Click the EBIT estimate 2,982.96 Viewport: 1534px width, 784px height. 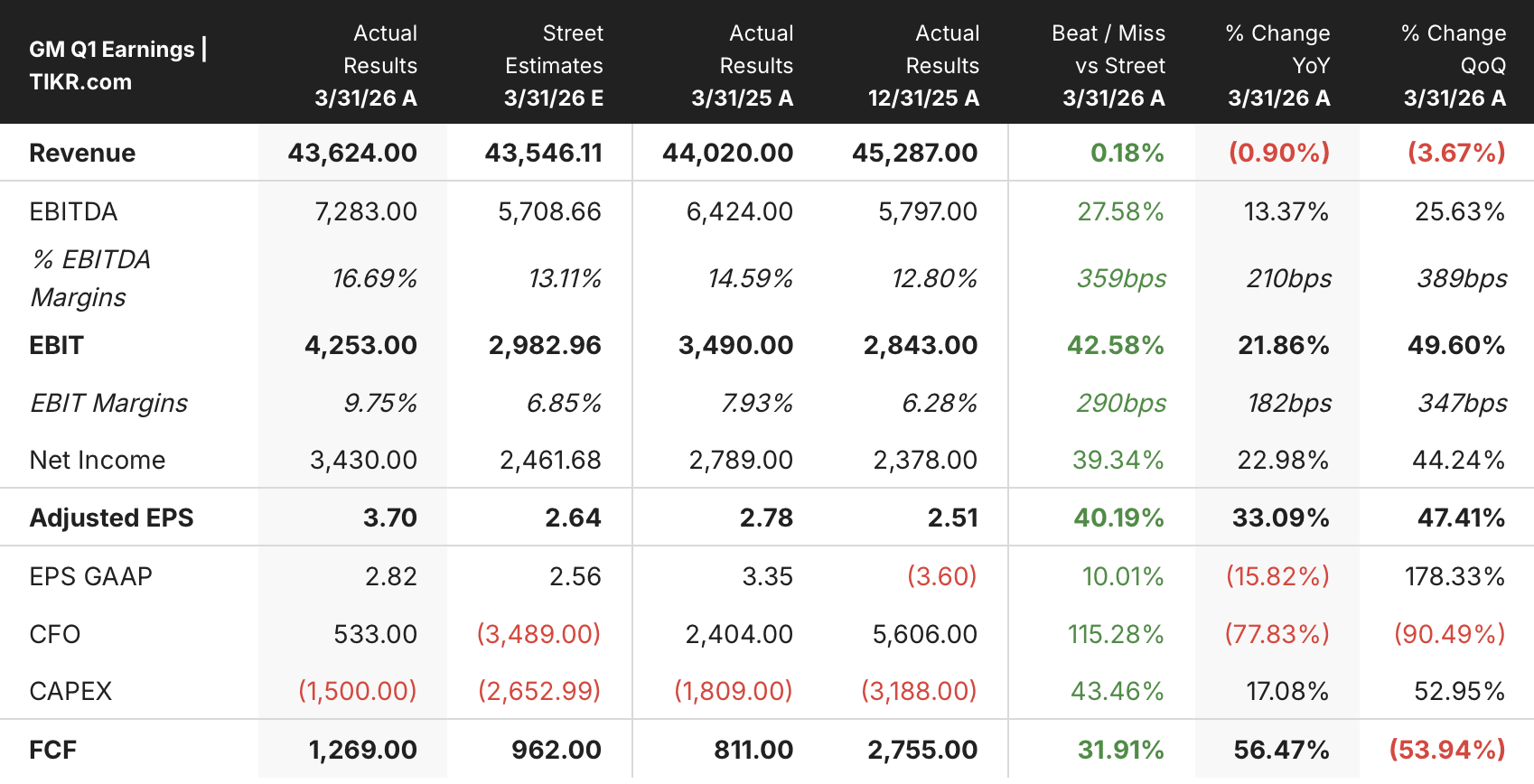pos(545,345)
